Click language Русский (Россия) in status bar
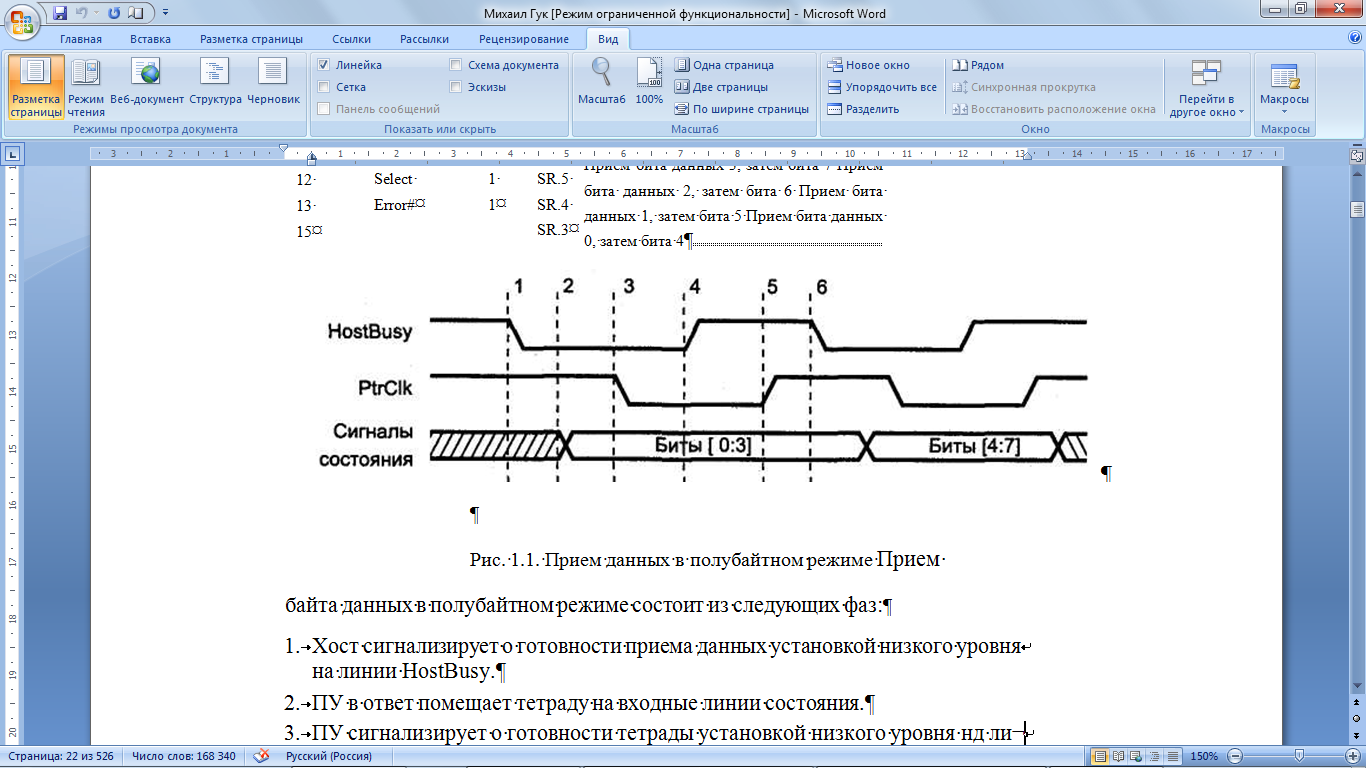Screen dimensions: 1366x768 (328, 756)
